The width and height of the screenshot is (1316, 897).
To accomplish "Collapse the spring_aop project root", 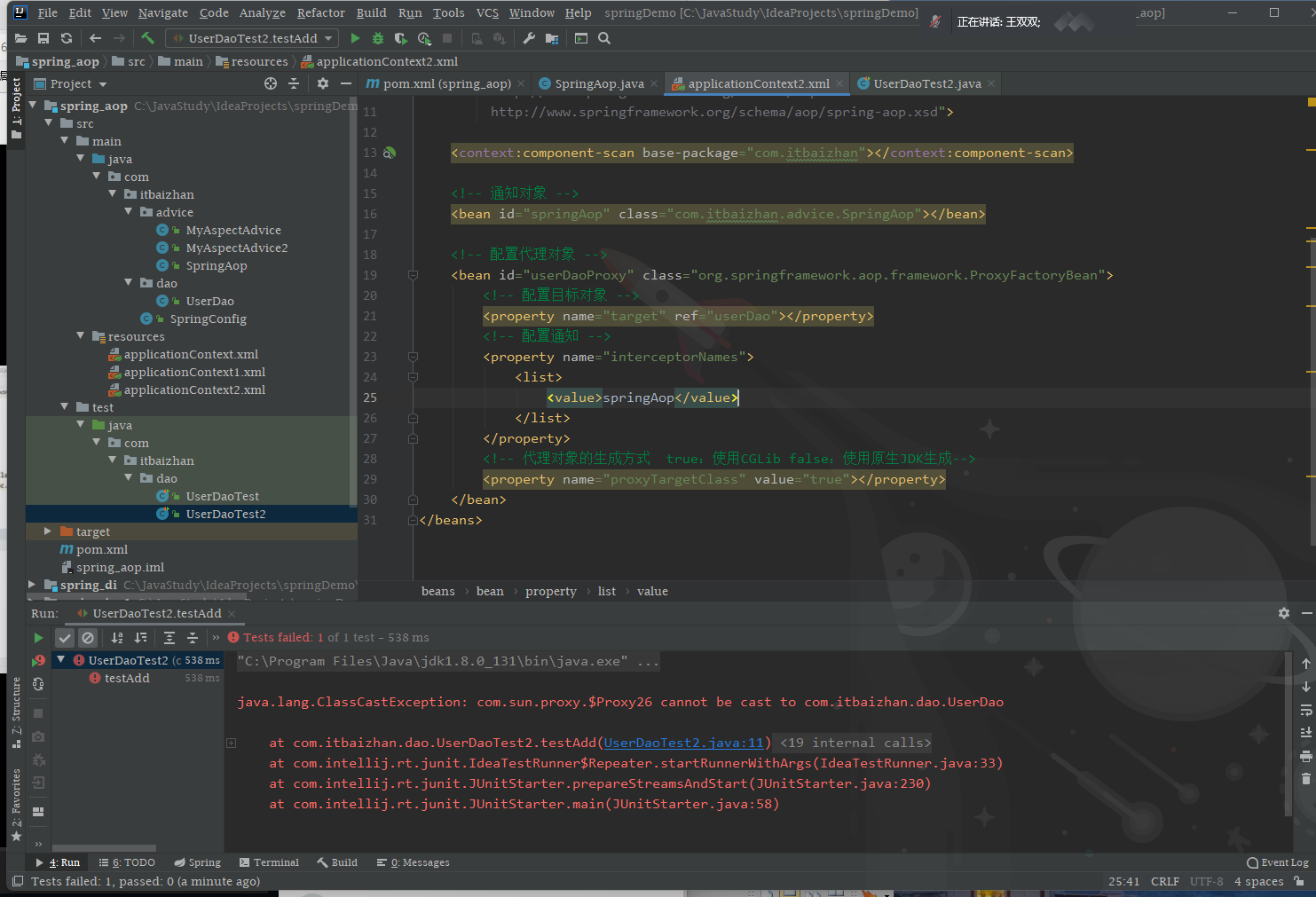I will click(x=34, y=106).
